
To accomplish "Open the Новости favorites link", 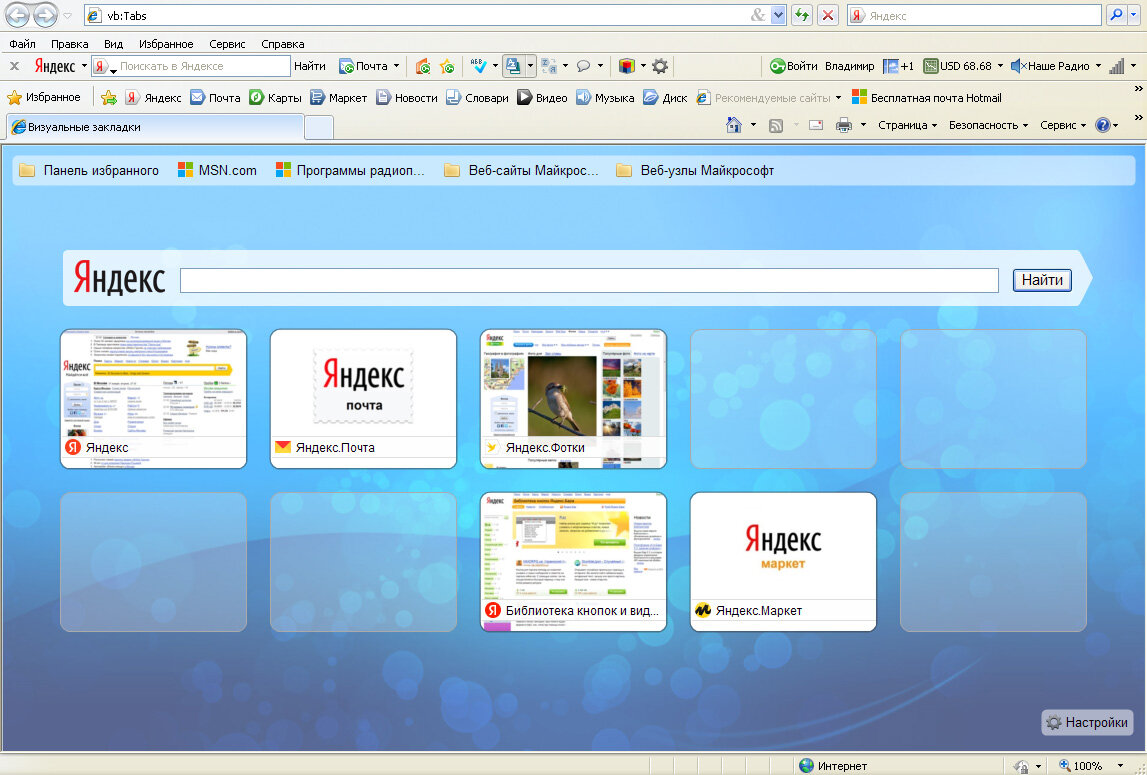I will tap(407, 97).
